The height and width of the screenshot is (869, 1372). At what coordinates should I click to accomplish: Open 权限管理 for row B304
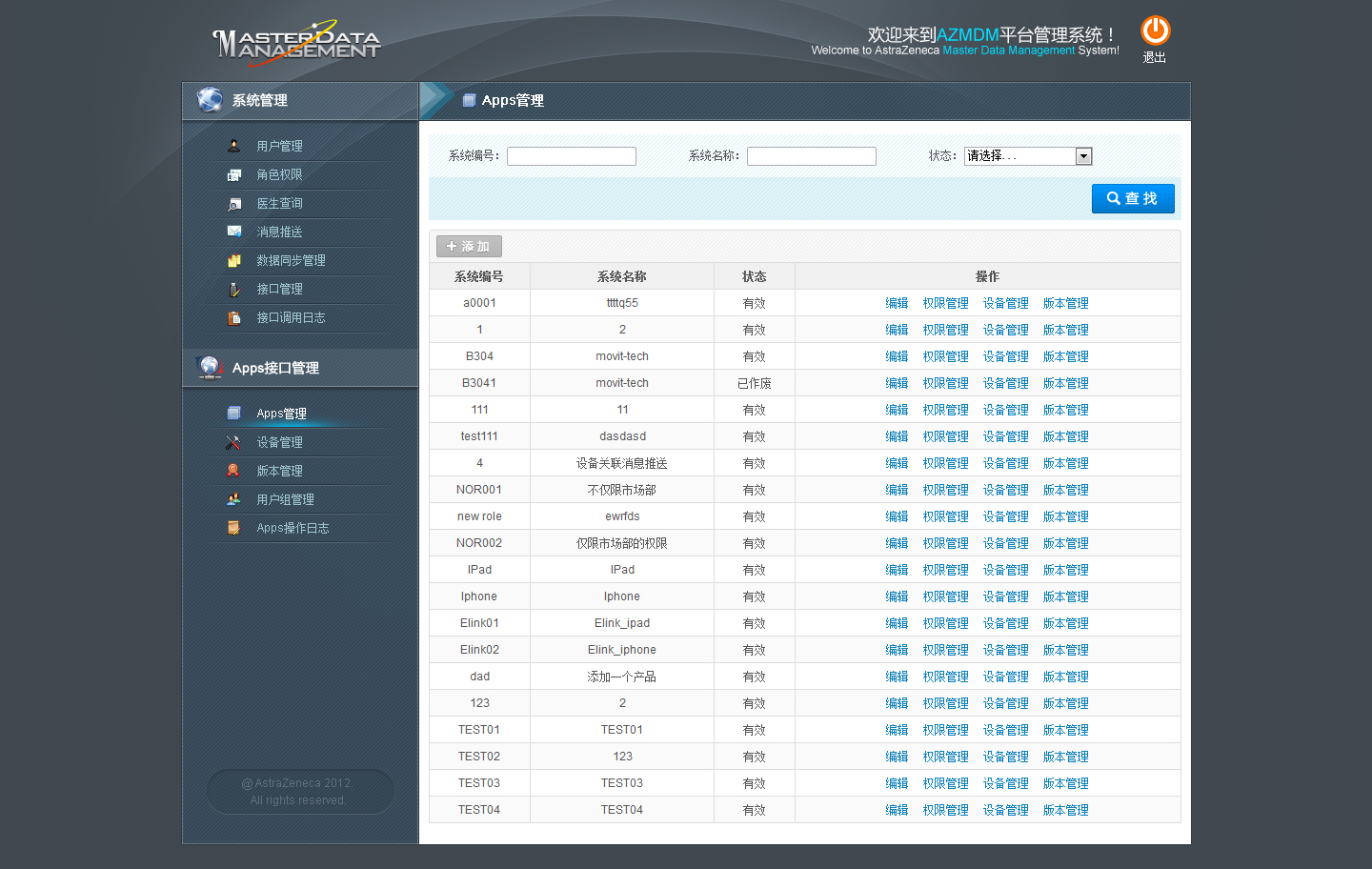coord(945,356)
